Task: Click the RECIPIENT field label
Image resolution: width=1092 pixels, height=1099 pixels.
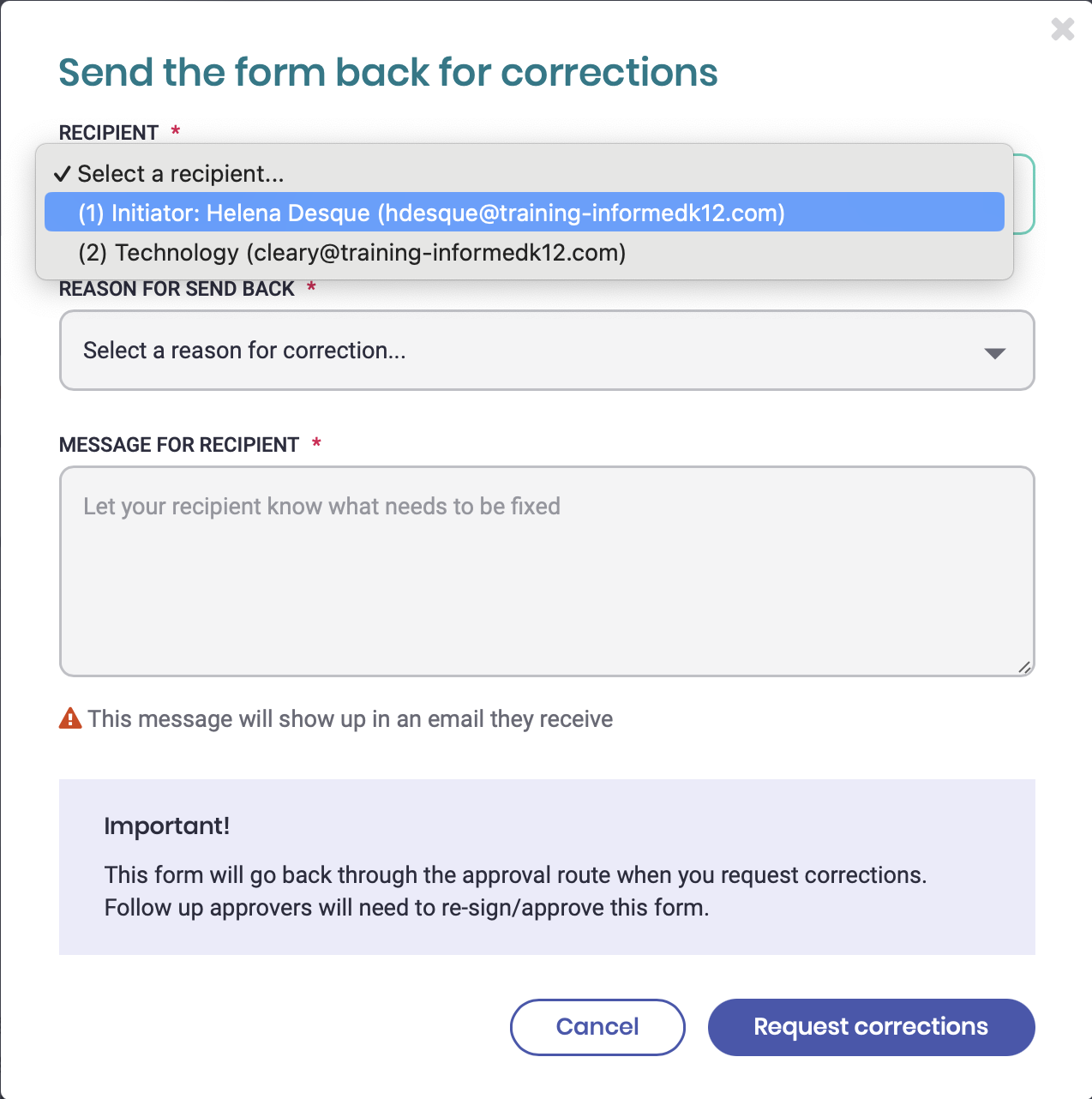Action: 109,133
